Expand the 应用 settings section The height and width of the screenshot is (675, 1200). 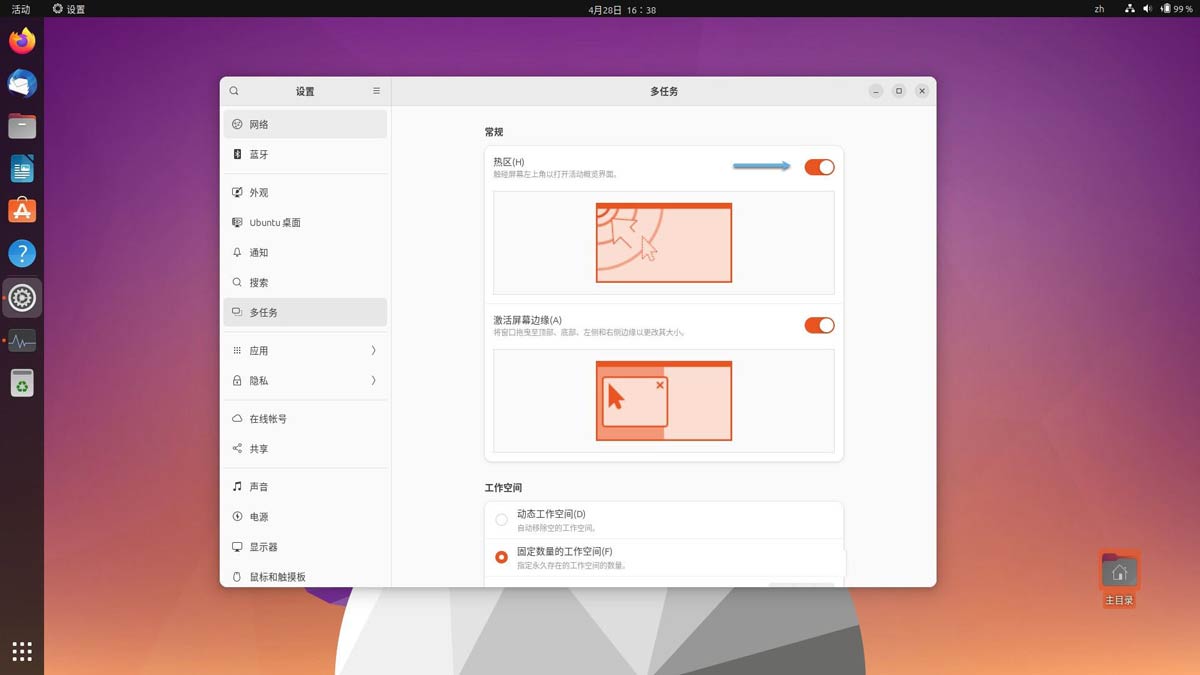(305, 351)
